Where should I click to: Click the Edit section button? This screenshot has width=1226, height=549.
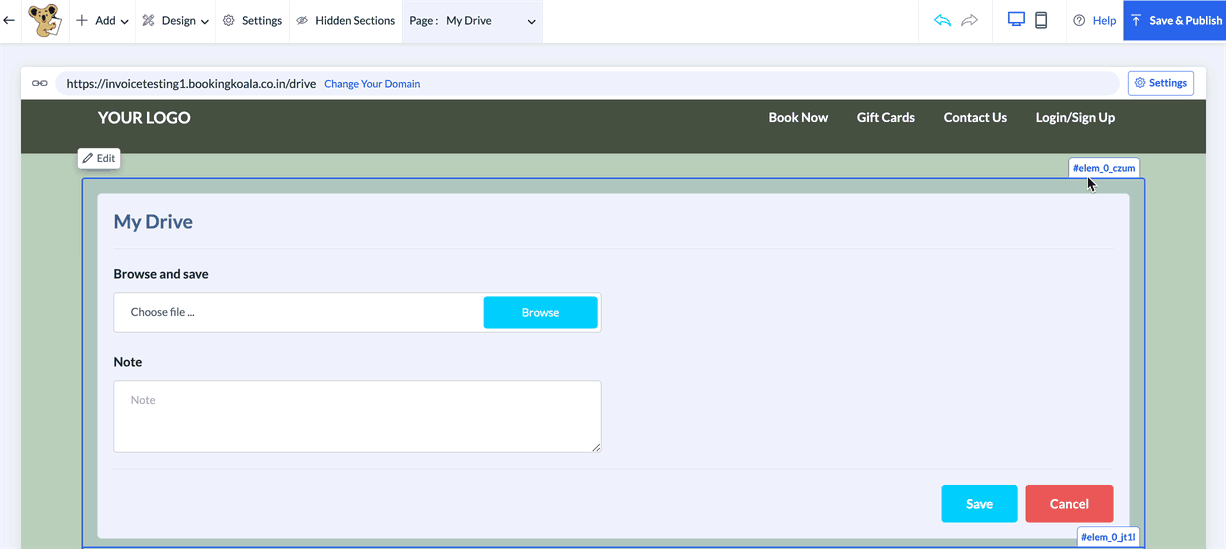99,158
